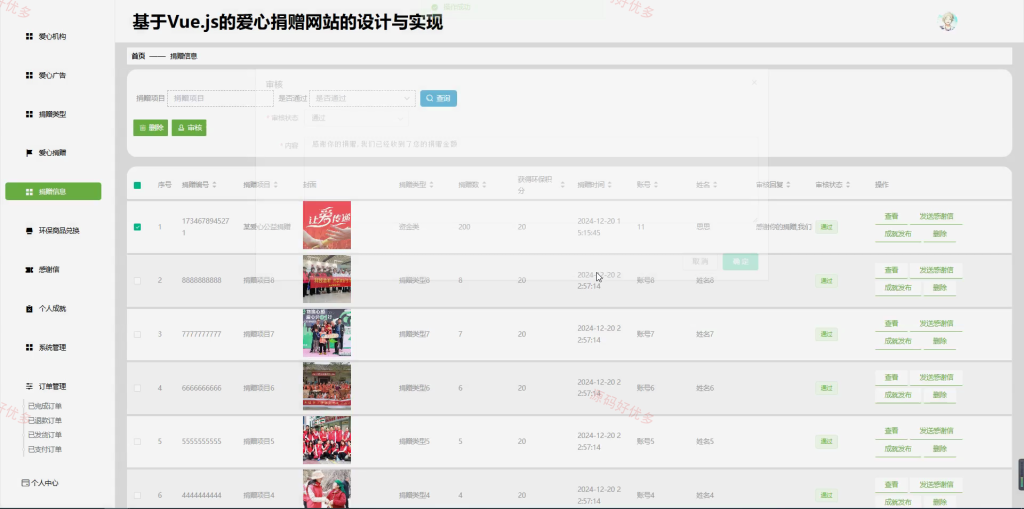This screenshot has width=1024, height=509.
Task: Uncheck the checkbox for row 1
Action: tap(137, 227)
